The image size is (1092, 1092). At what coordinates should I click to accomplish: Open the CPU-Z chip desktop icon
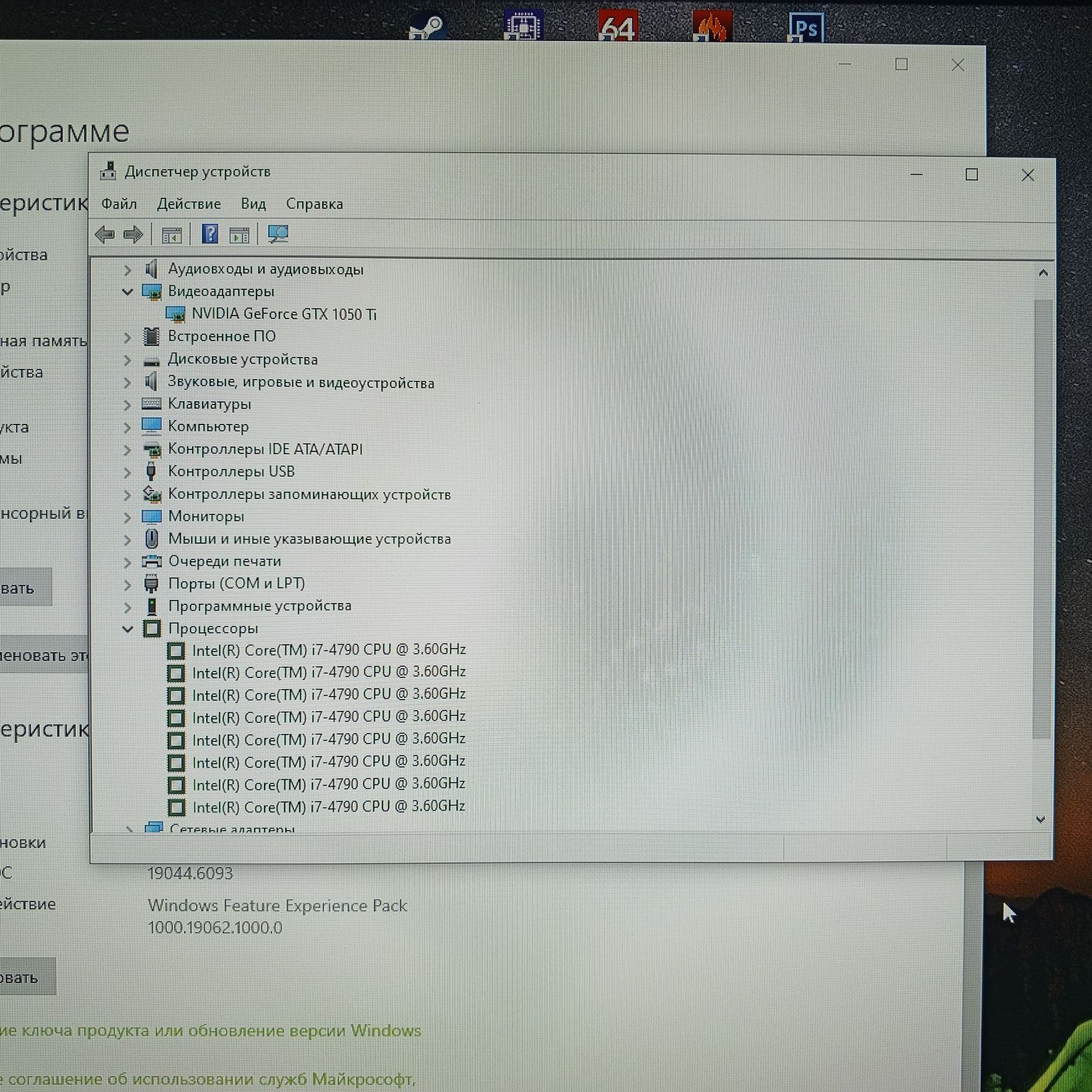click(x=524, y=24)
